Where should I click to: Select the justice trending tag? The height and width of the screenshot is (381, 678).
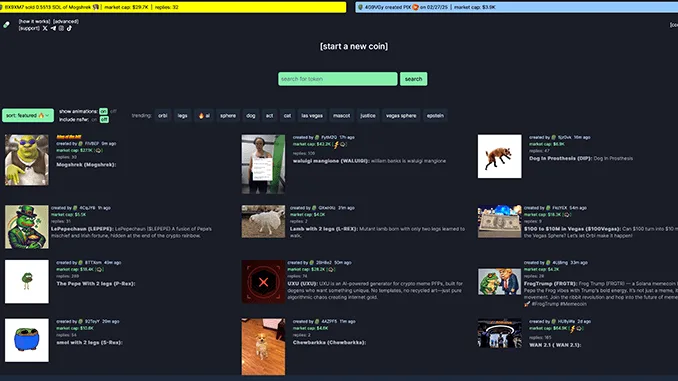(368, 115)
